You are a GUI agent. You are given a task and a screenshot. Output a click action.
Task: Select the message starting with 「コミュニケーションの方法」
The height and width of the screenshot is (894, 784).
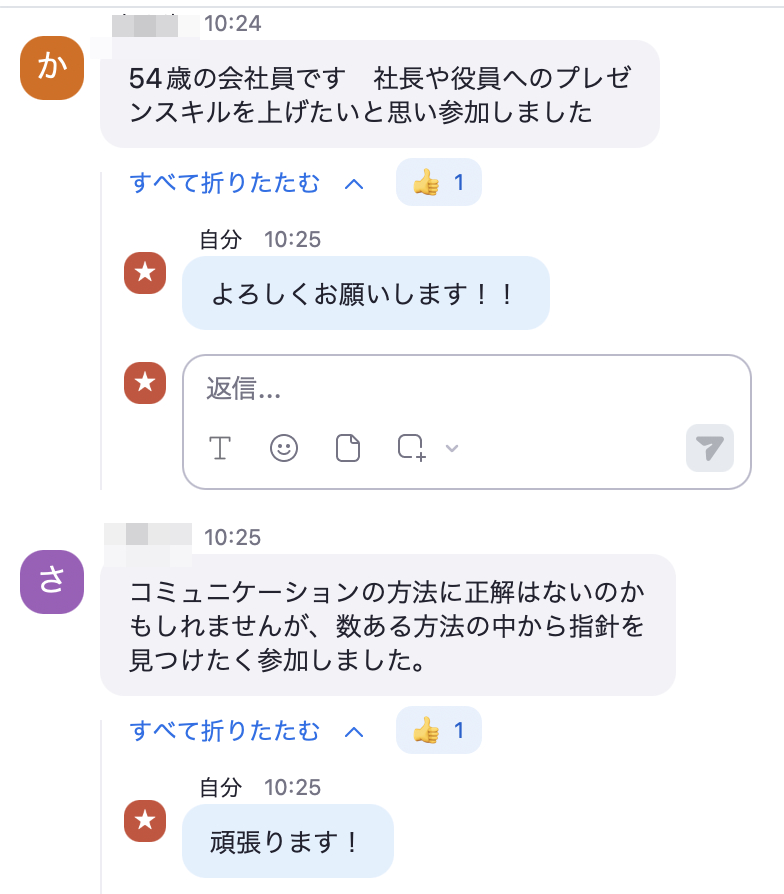387,625
